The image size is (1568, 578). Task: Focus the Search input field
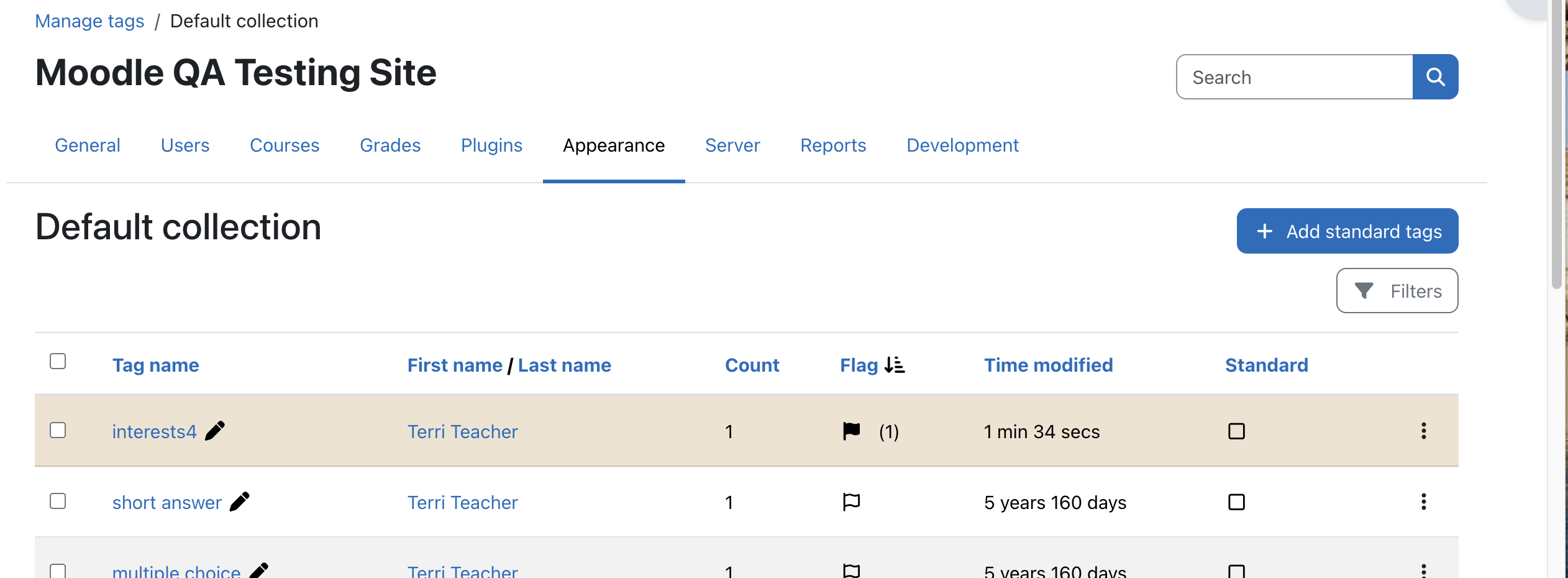[x=1295, y=77]
